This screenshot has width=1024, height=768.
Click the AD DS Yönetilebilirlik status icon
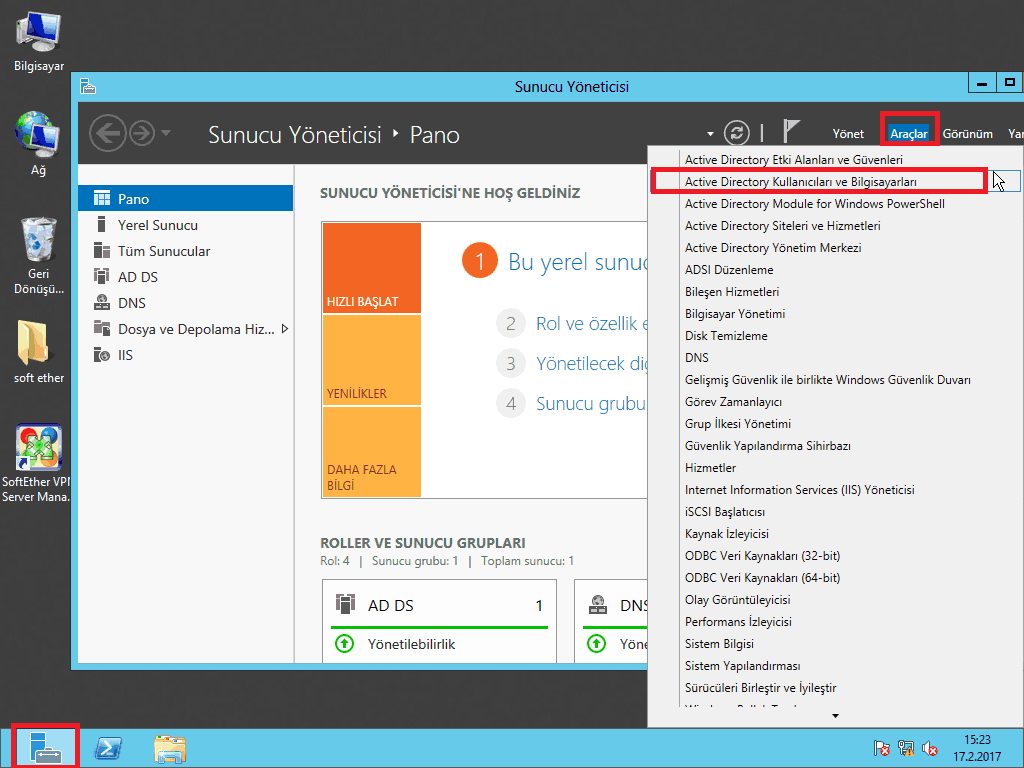pyautogui.click(x=345, y=644)
